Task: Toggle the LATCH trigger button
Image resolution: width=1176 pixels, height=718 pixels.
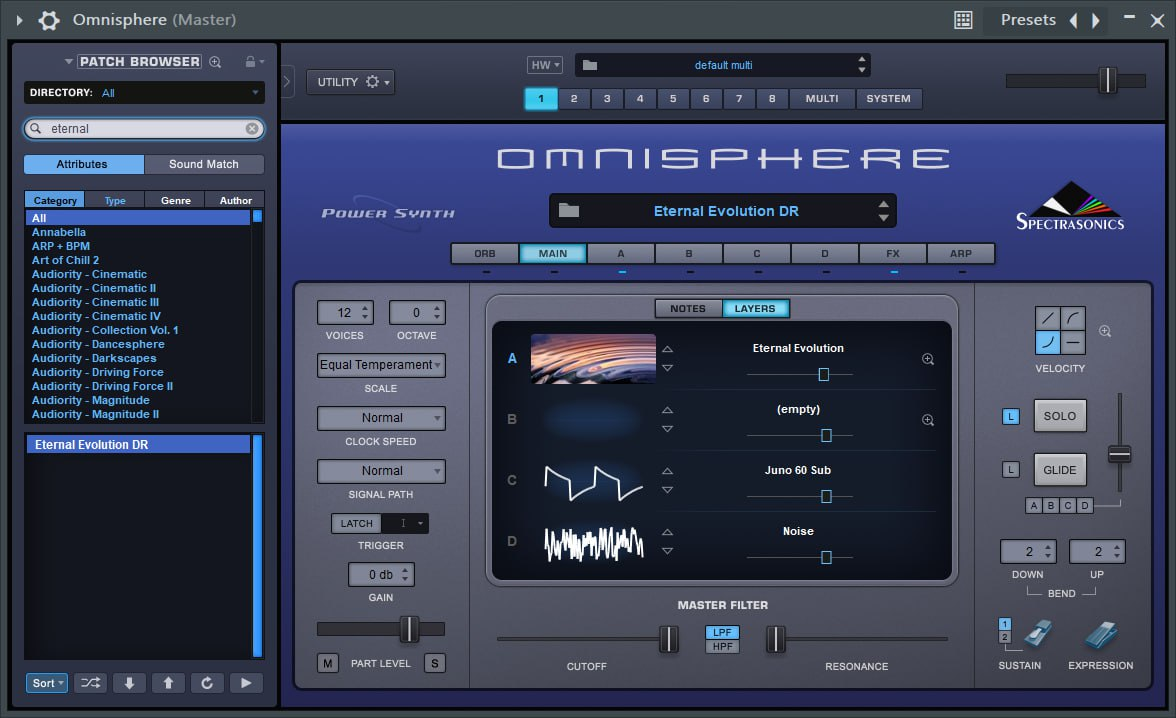Action: 356,524
